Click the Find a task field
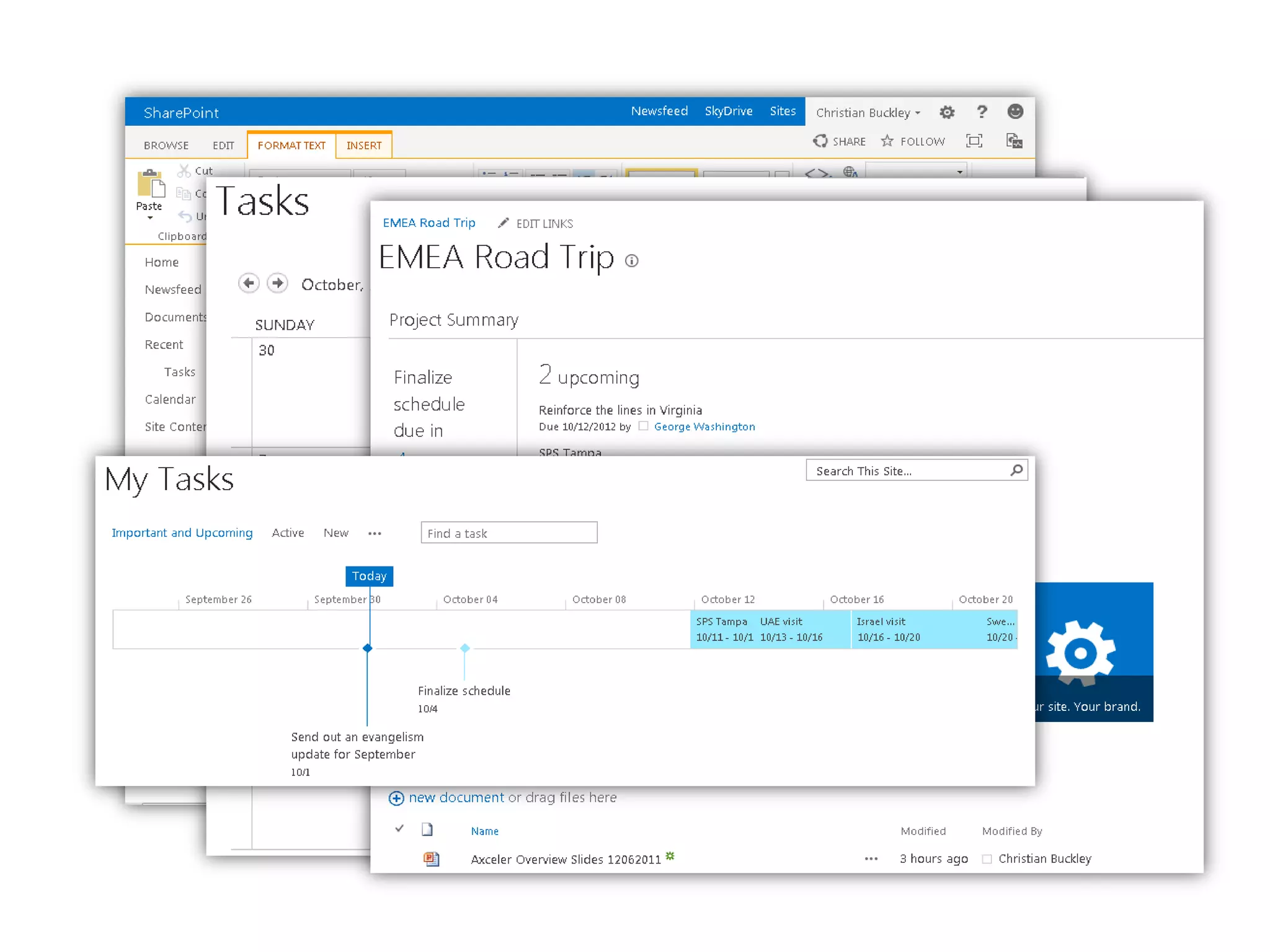The width and height of the screenshot is (1270, 952). (x=508, y=533)
